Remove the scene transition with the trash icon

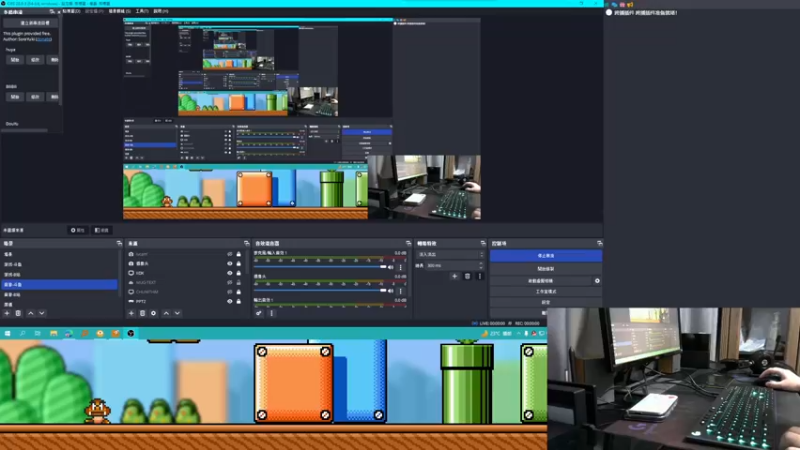pyautogui.click(x=467, y=276)
